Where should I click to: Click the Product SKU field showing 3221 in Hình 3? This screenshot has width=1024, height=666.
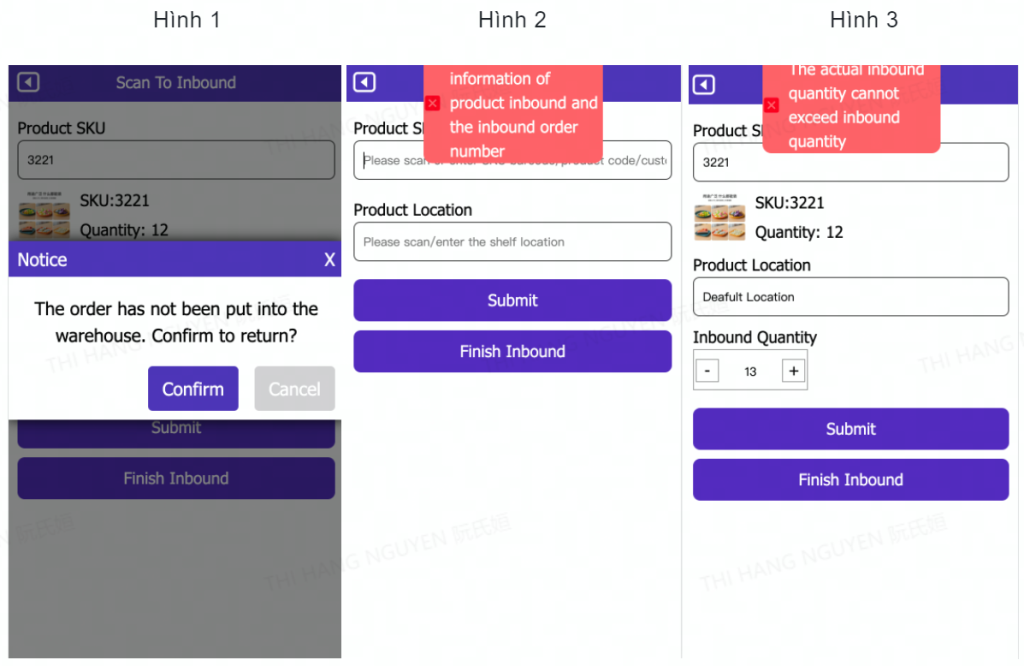(851, 162)
